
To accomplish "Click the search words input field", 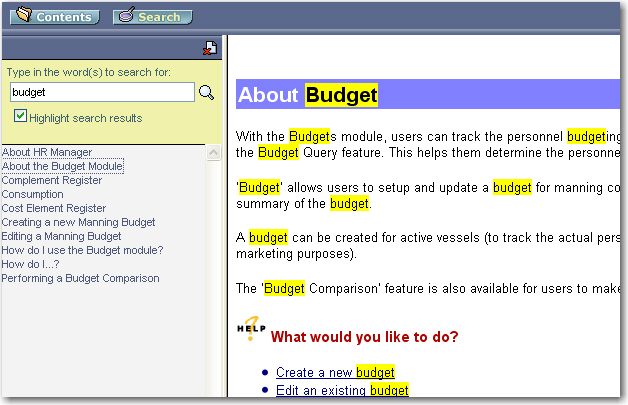I will pyautogui.click(x=101, y=92).
